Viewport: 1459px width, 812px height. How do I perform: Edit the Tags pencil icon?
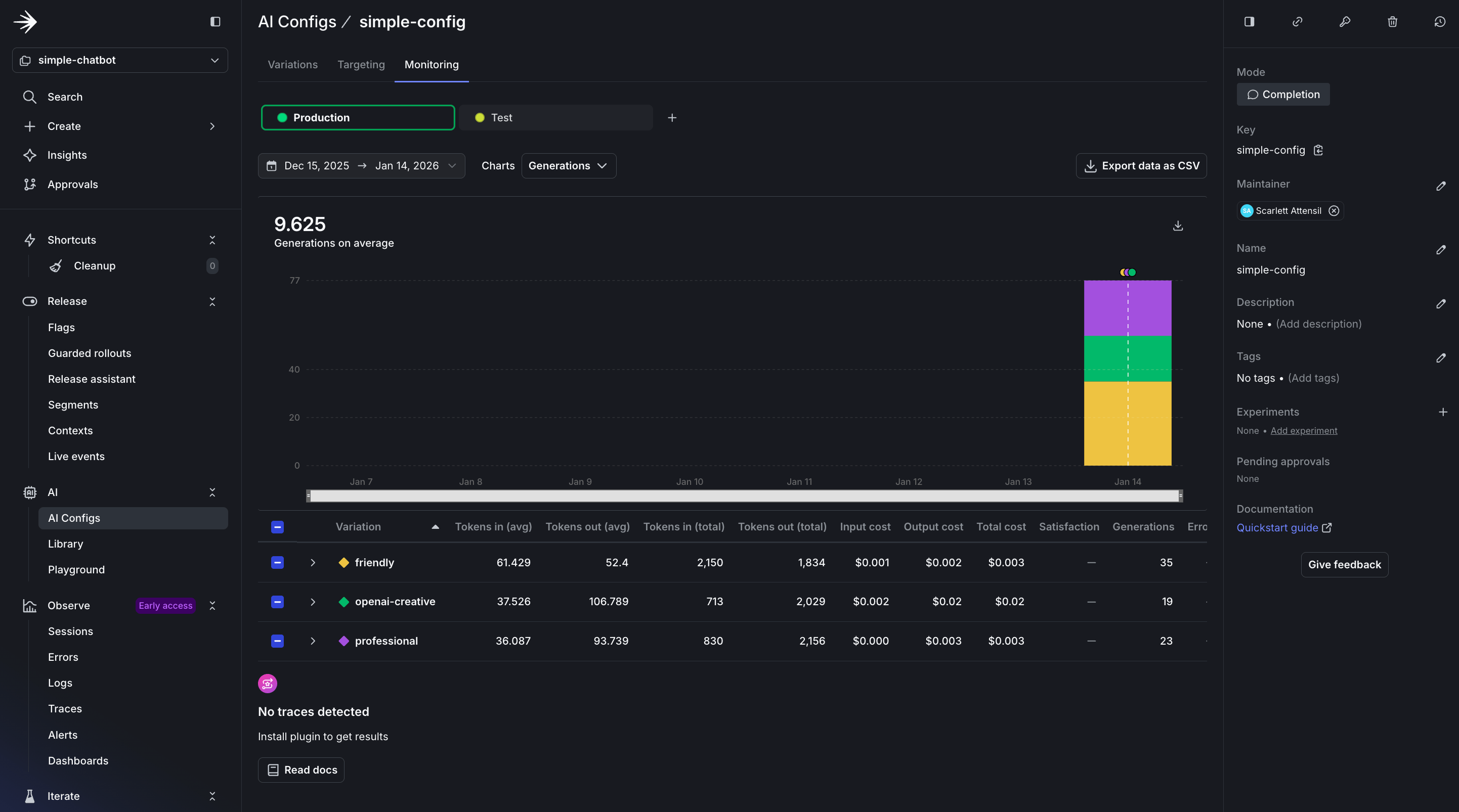1441,358
